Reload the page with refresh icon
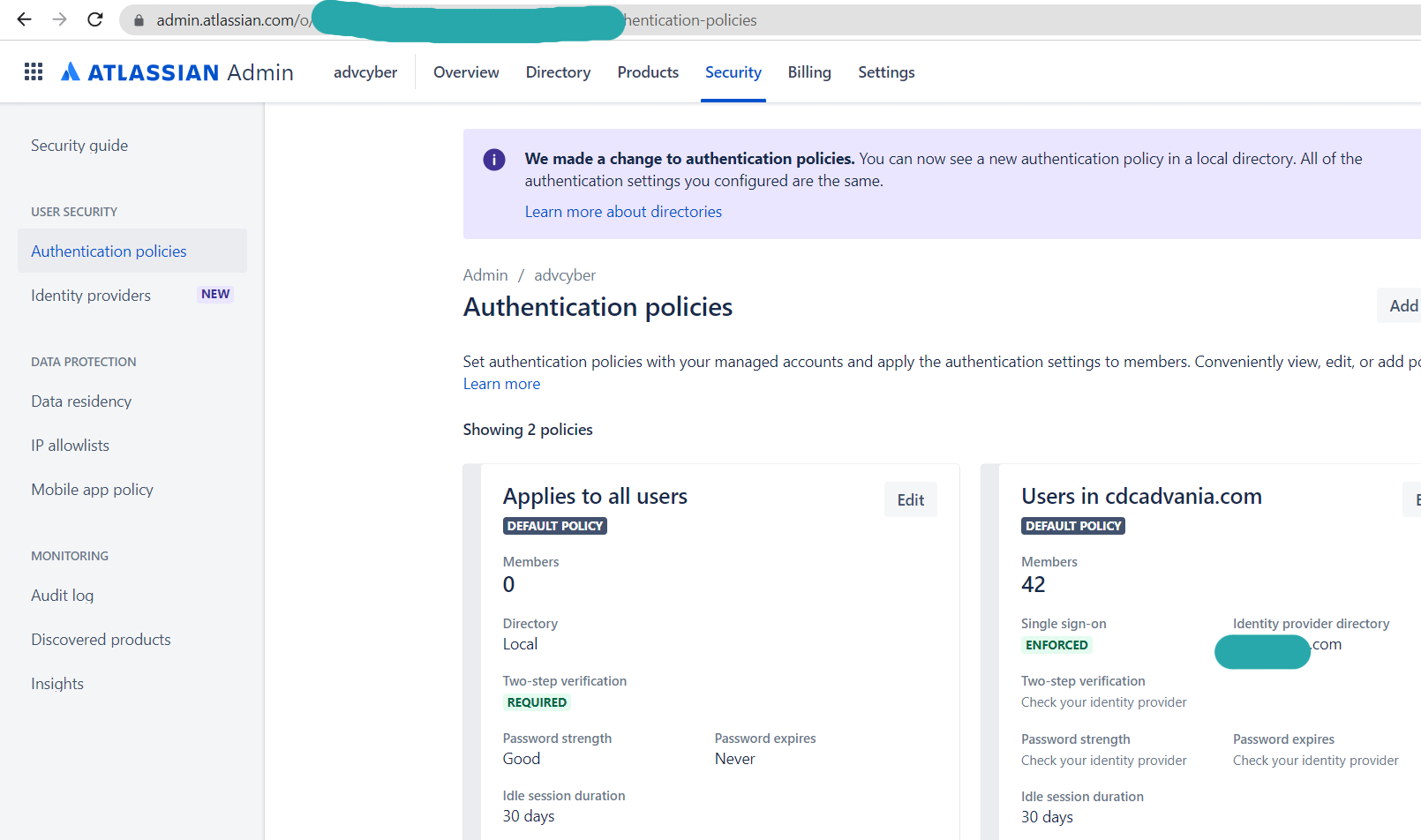 [95, 19]
